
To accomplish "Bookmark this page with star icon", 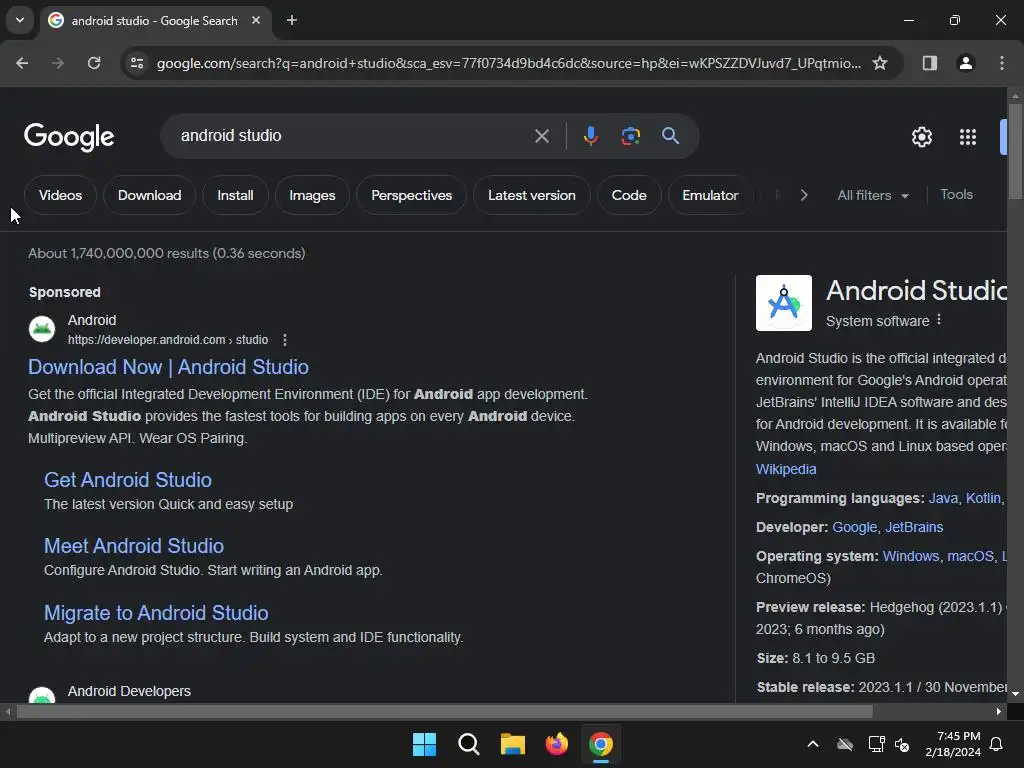I will pos(880,63).
